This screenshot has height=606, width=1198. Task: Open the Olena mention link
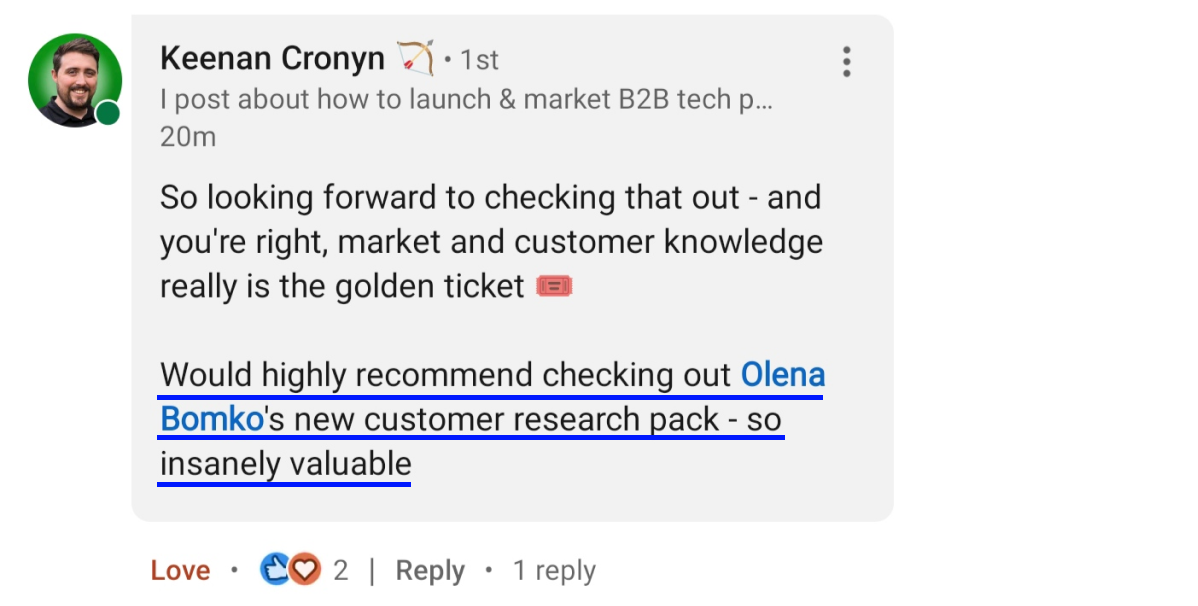(782, 376)
